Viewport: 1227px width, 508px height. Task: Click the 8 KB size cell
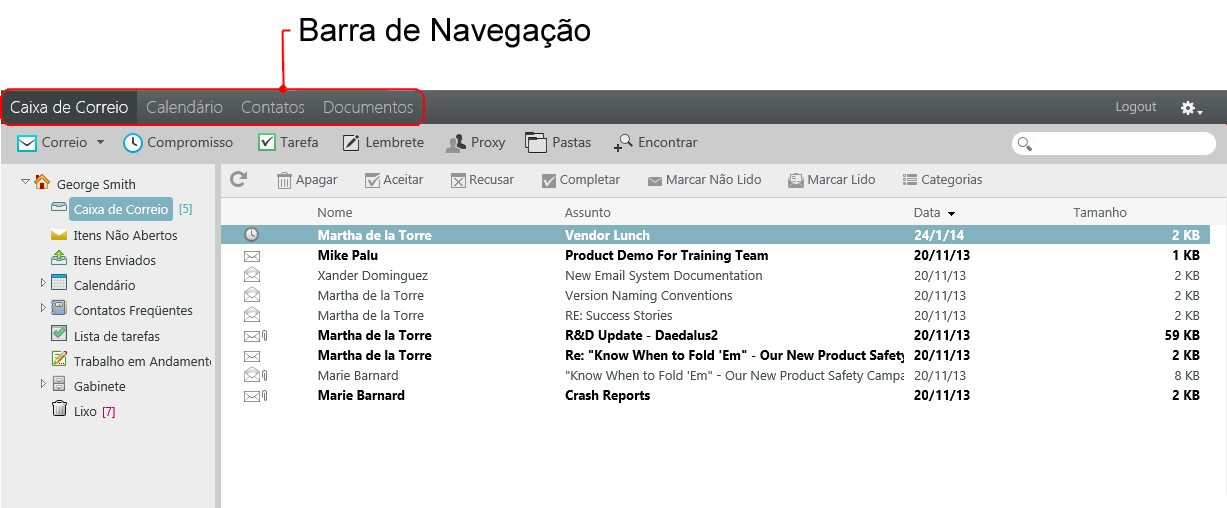point(1187,375)
